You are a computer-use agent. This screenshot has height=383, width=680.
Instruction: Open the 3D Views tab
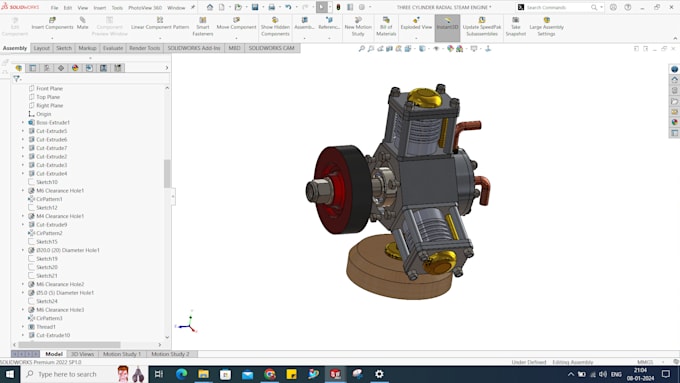[x=82, y=354]
